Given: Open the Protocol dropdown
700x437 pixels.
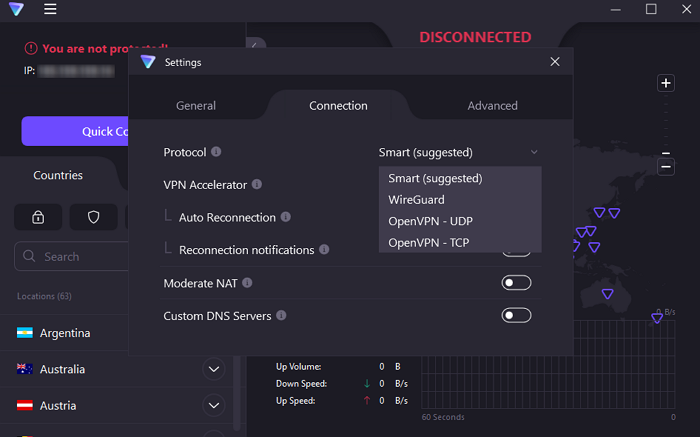Looking at the screenshot, I should pos(458,152).
